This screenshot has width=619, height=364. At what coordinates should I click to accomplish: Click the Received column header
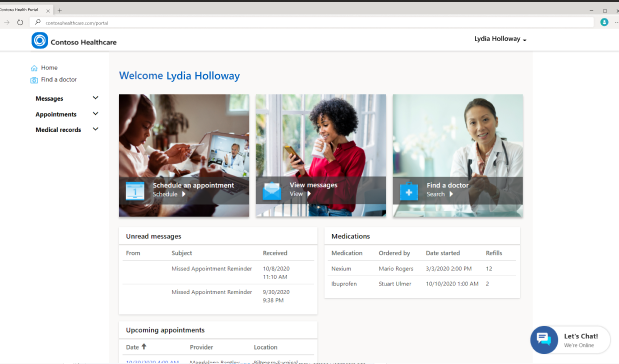point(275,253)
